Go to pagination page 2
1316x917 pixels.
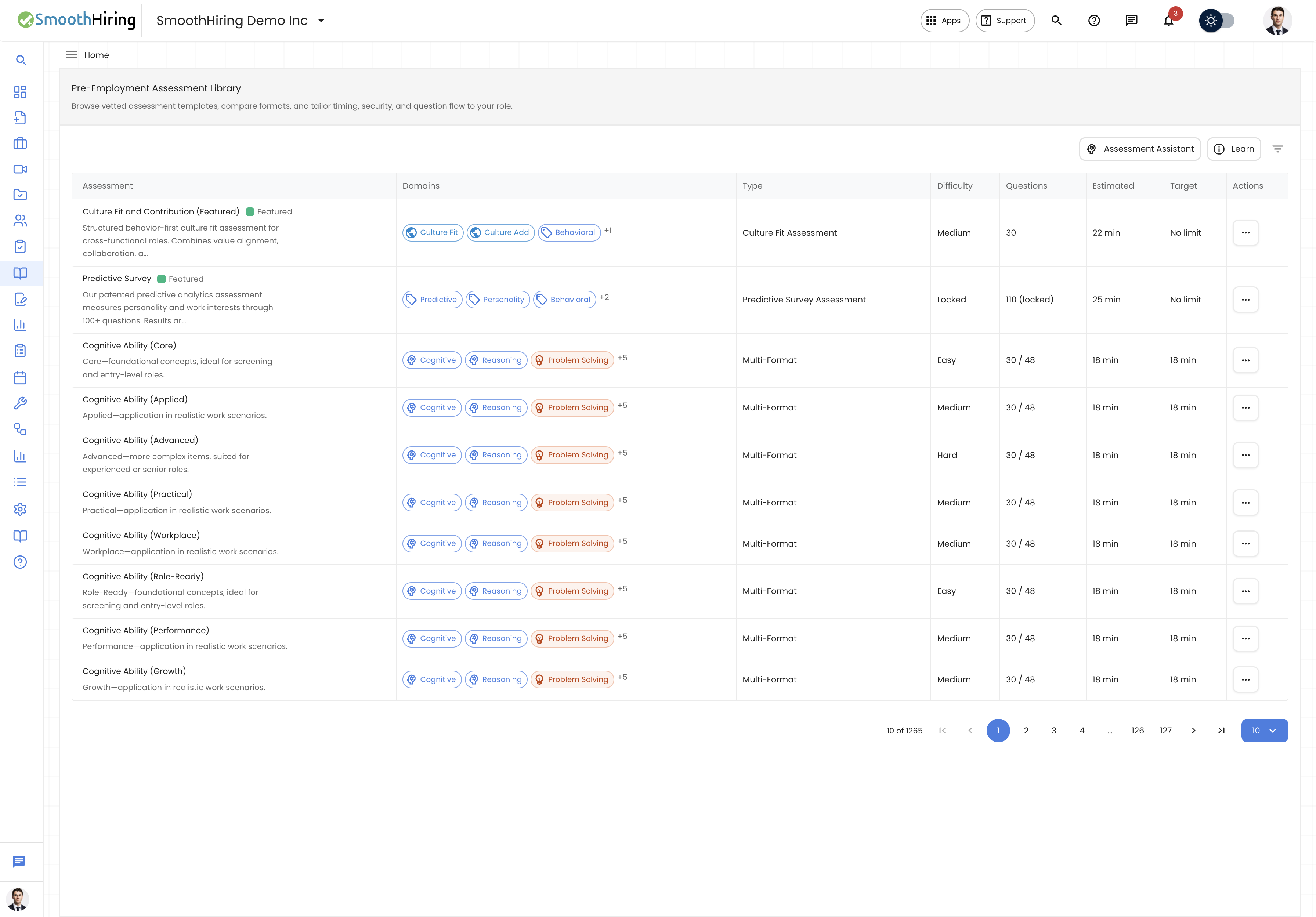(1026, 730)
